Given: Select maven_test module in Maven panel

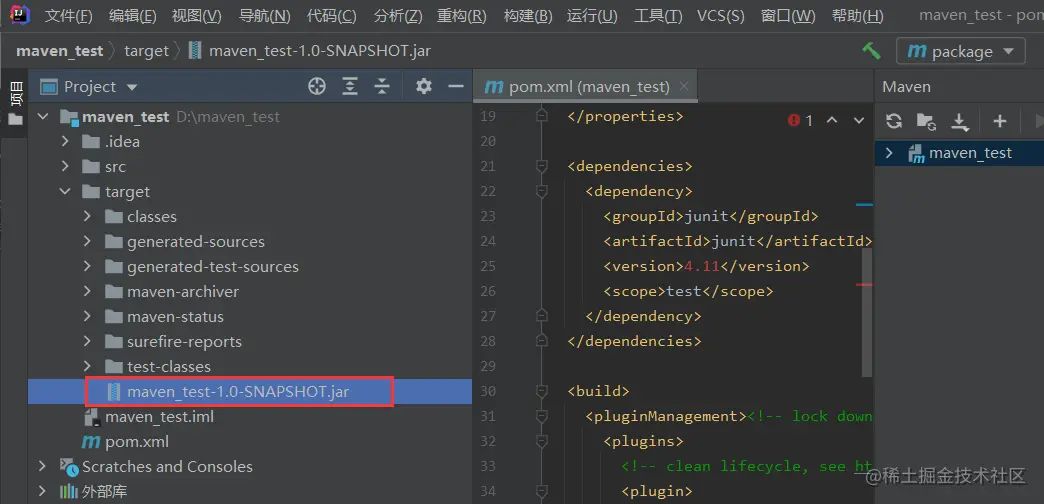Looking at the screenshot, I should (x=970, y=153).
